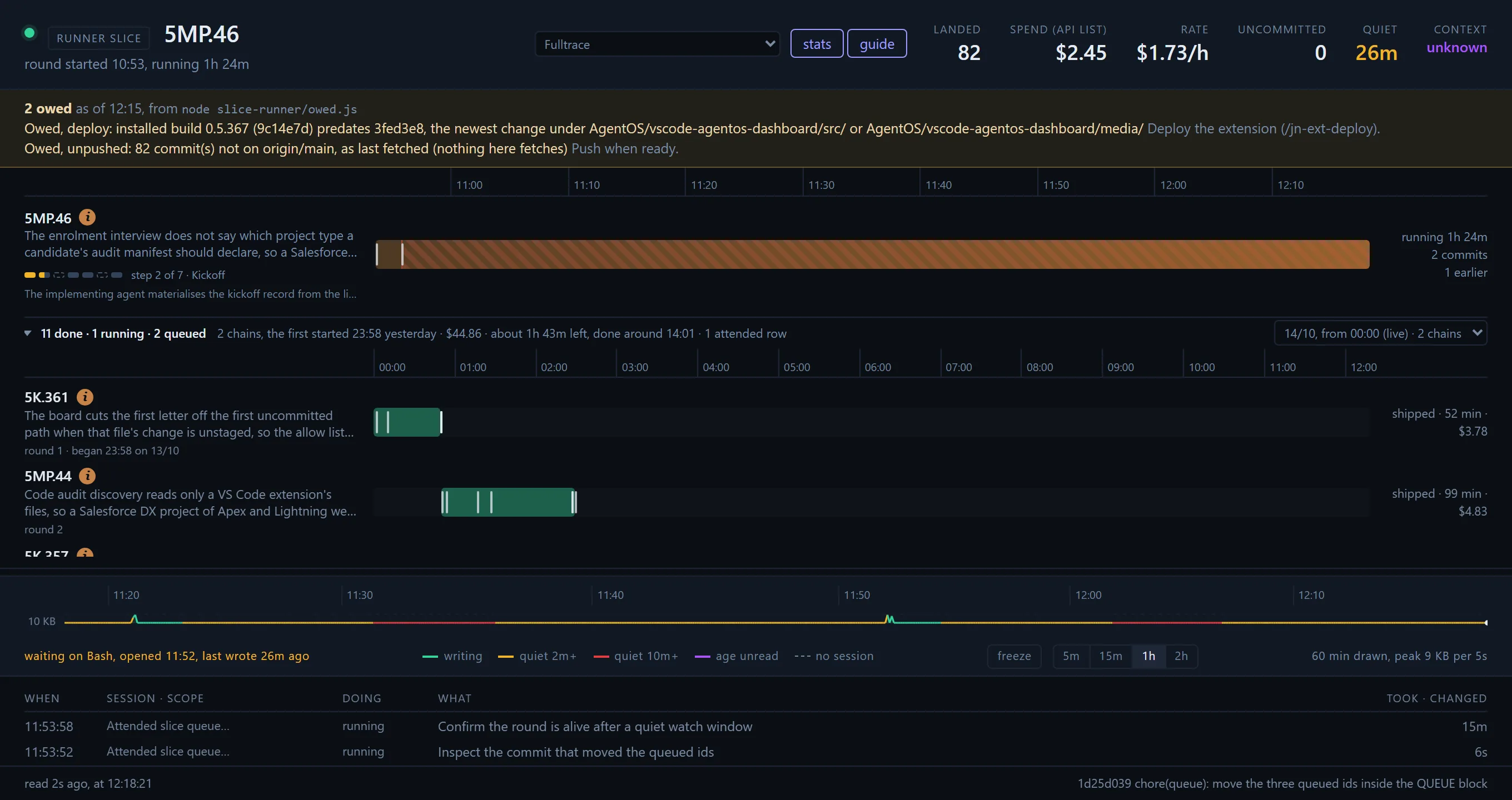Click the '1 earlier' label
1512x800 pixels.
(1466, 272)
